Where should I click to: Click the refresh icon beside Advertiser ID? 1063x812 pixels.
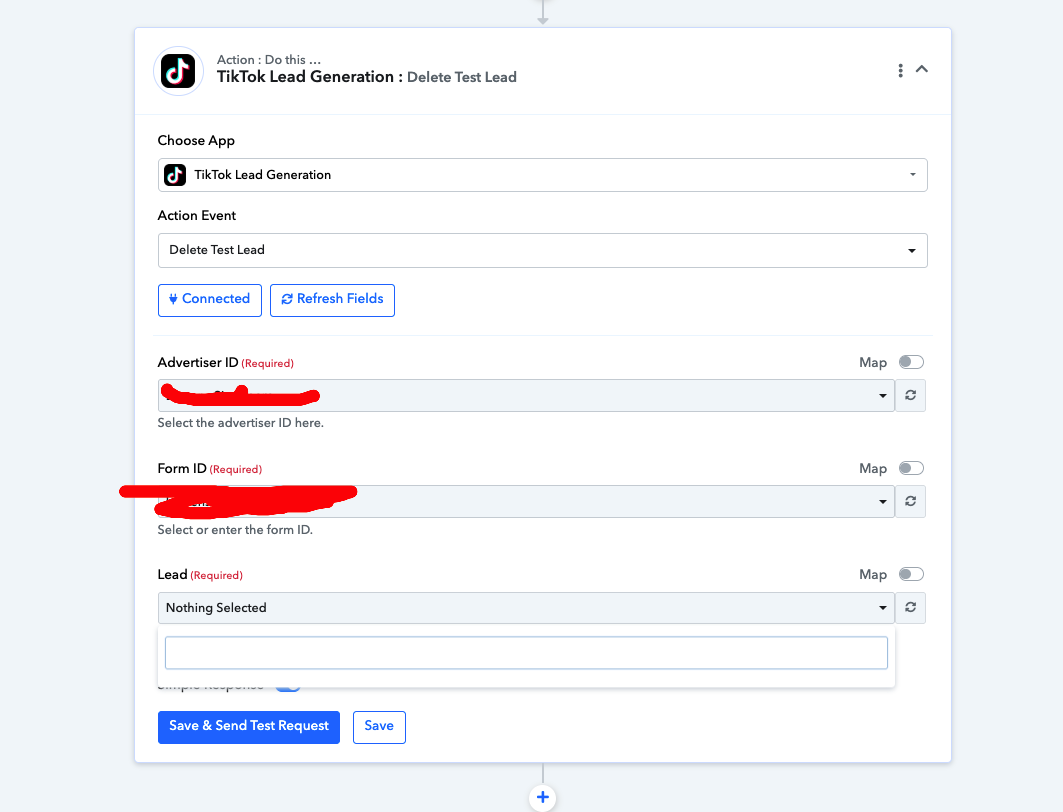910,395
